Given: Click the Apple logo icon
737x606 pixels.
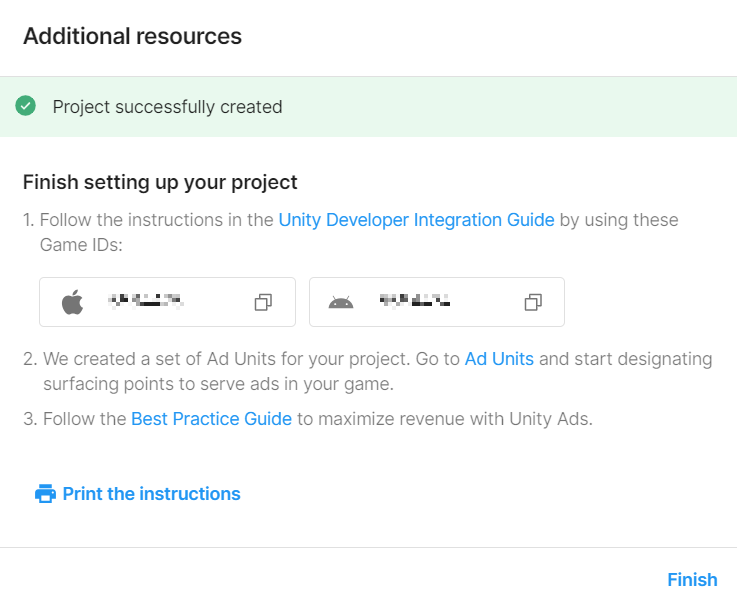Looking at the screenshot, I should tap(72, 302).
